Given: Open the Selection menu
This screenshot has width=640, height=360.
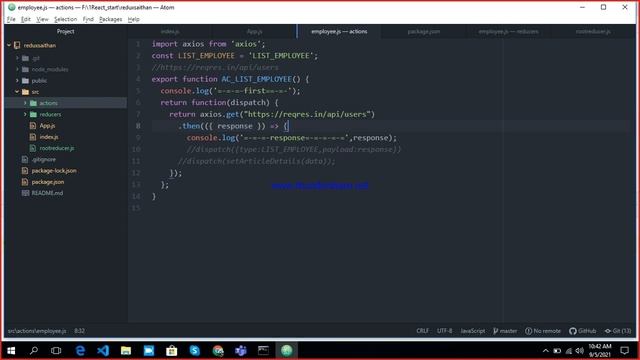Looking at the screenshot, I should click(65, 19).
